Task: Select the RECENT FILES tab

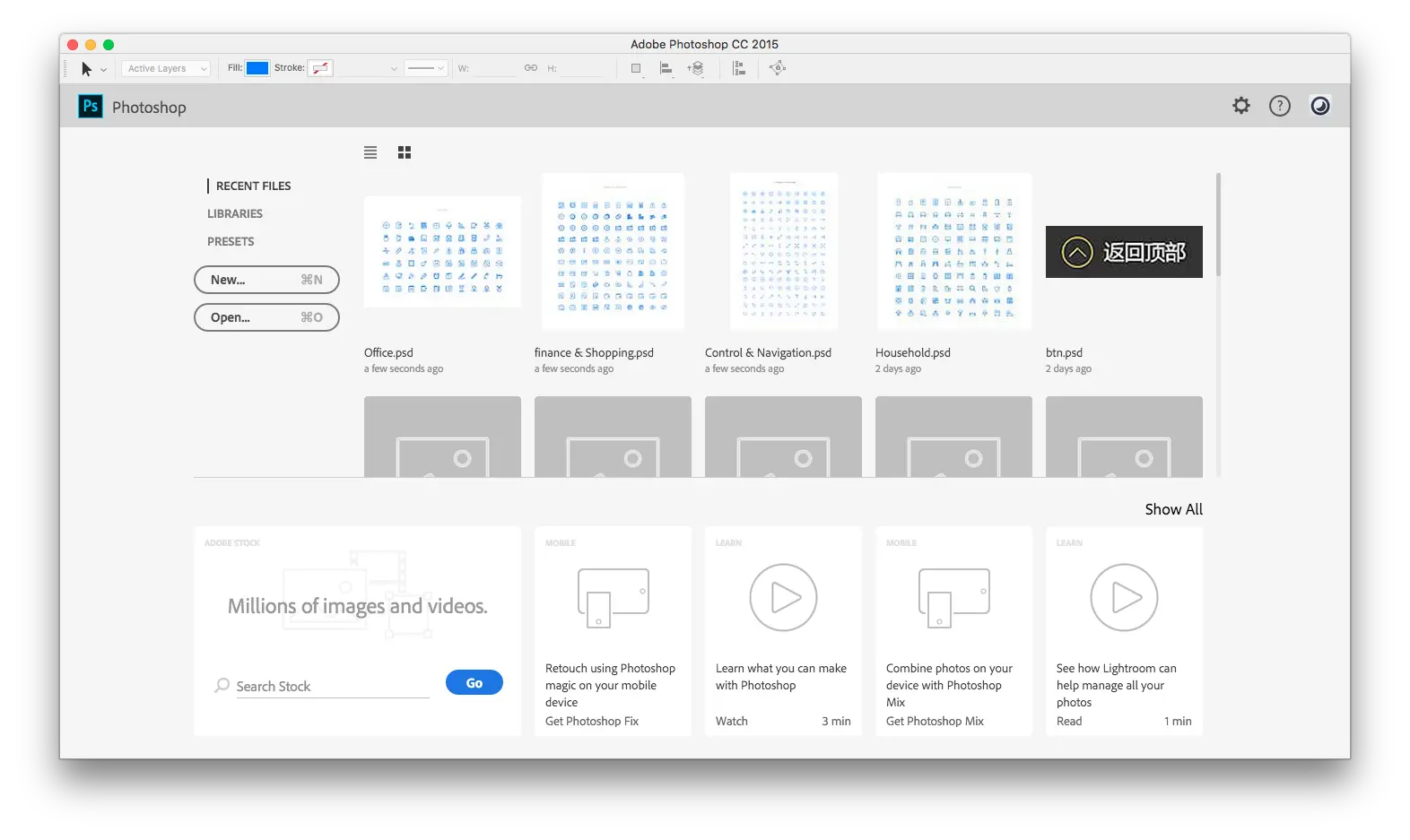Action: tap(253, 186)
